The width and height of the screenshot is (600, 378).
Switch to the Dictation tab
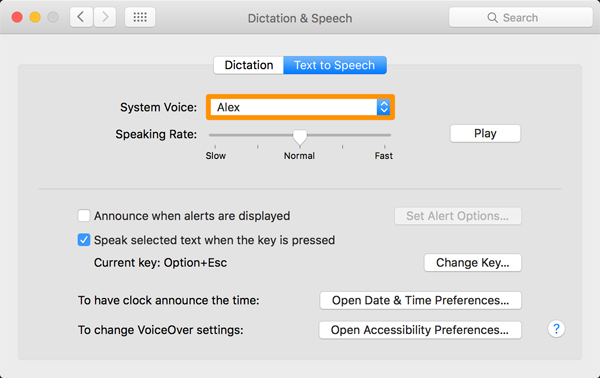click(x=249, y=65)
